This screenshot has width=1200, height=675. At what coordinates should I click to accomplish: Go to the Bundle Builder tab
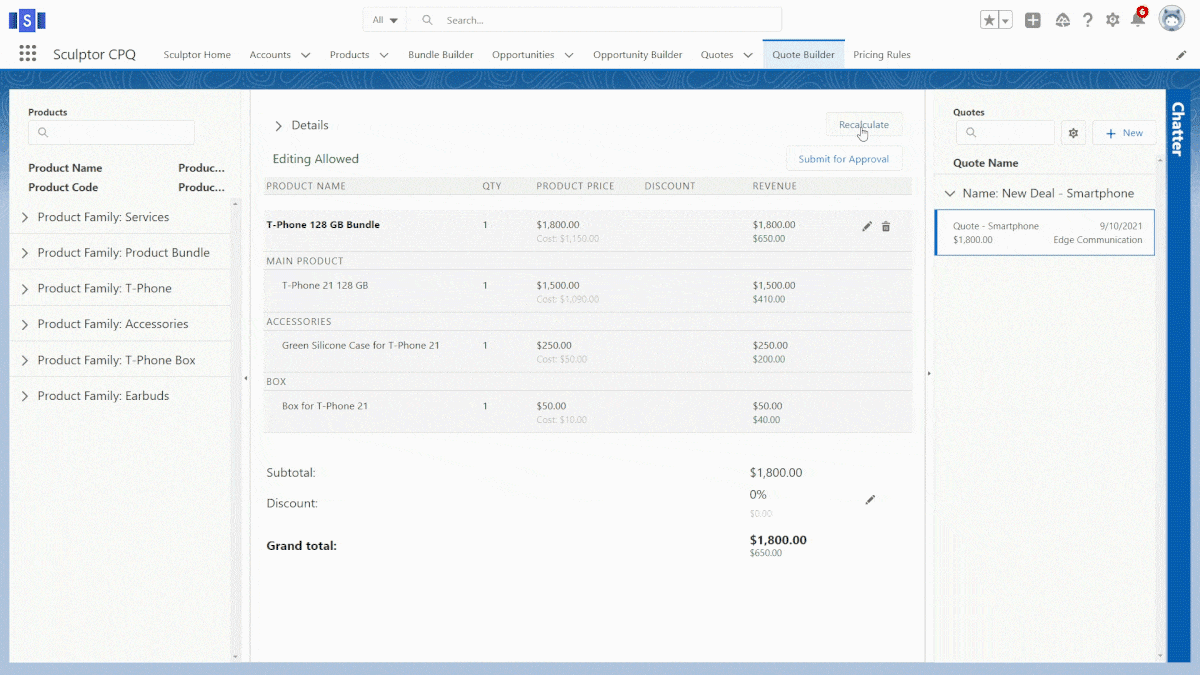[x=440, y=55]
